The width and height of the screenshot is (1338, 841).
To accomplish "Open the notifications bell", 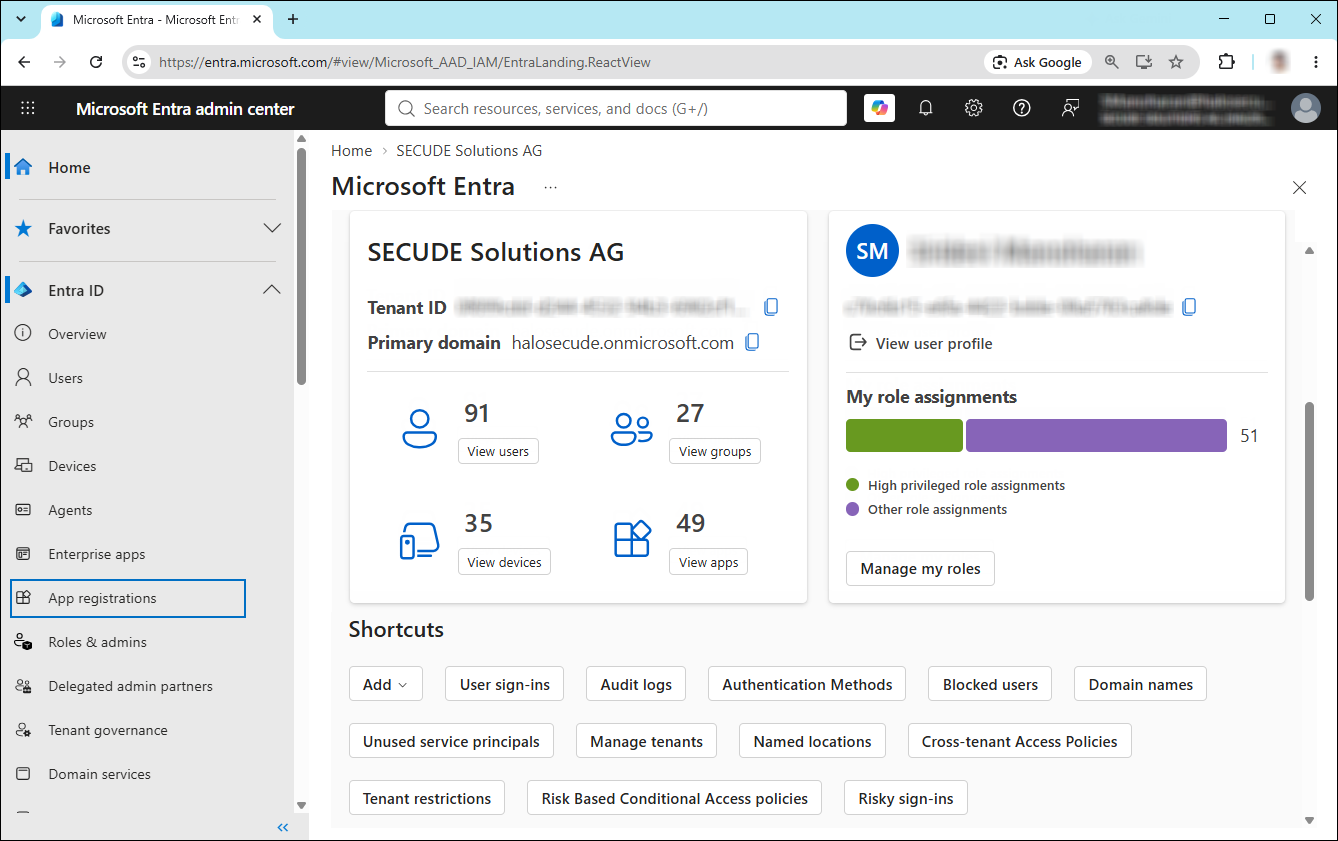I will [x=926, y=108].
